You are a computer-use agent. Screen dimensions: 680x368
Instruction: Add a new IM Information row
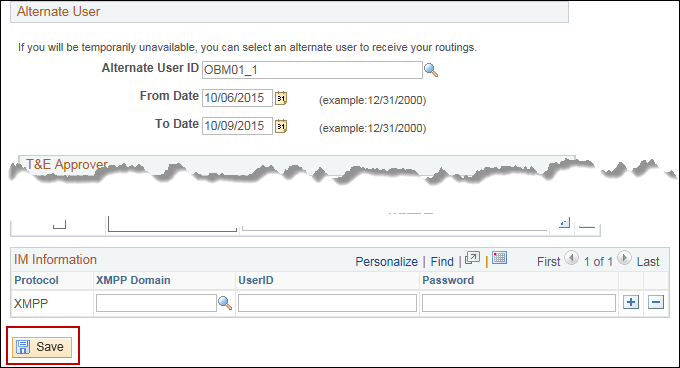[631, 302]
